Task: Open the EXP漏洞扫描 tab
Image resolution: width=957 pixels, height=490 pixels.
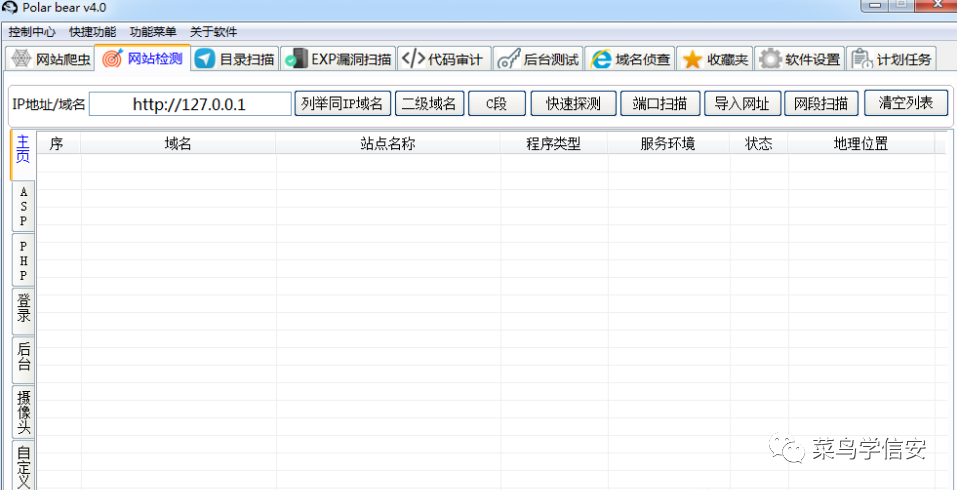Action: point(338,59)
